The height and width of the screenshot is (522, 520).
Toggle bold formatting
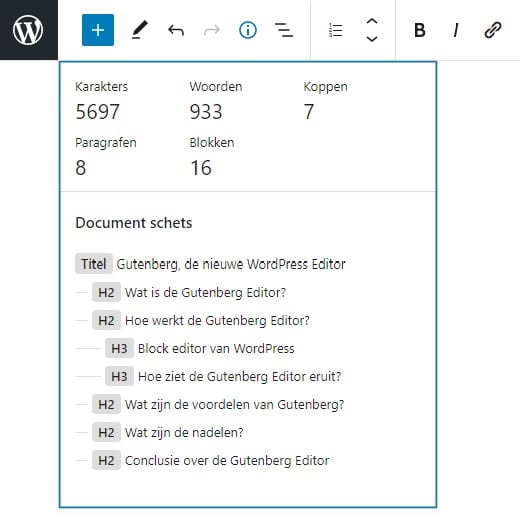(x=420, y=30)
